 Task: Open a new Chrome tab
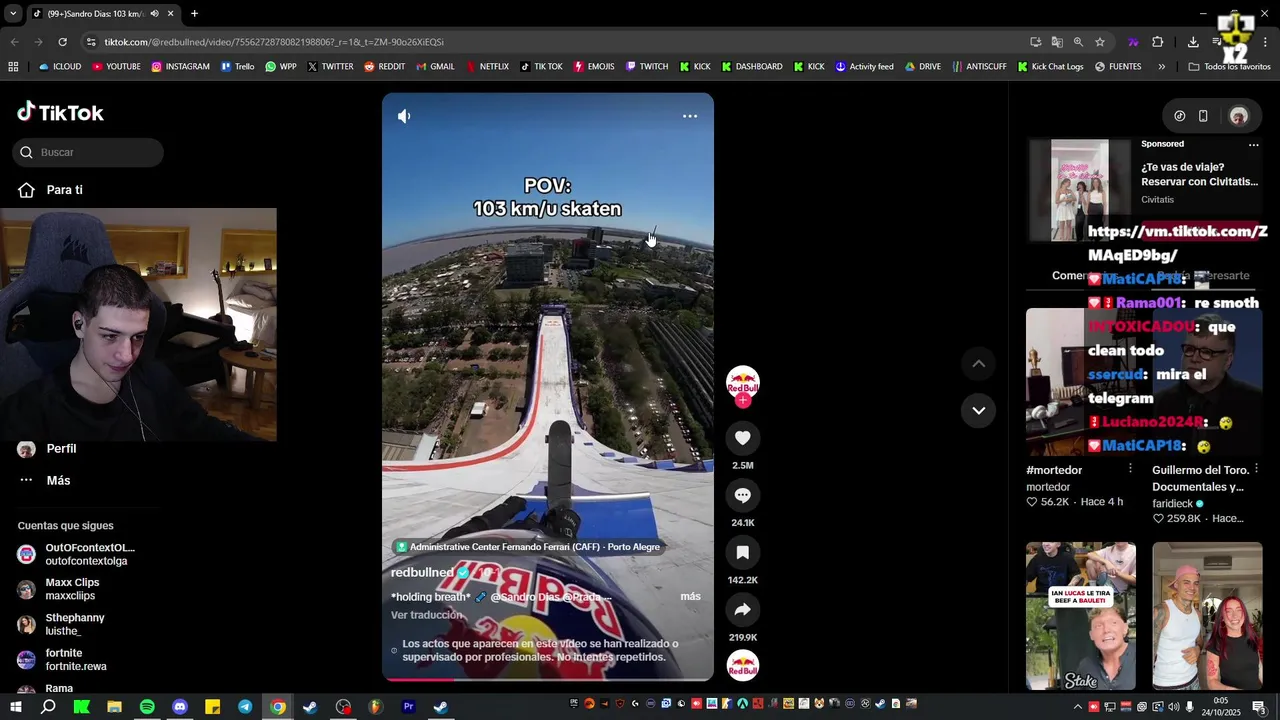click(x=194, y=14)
